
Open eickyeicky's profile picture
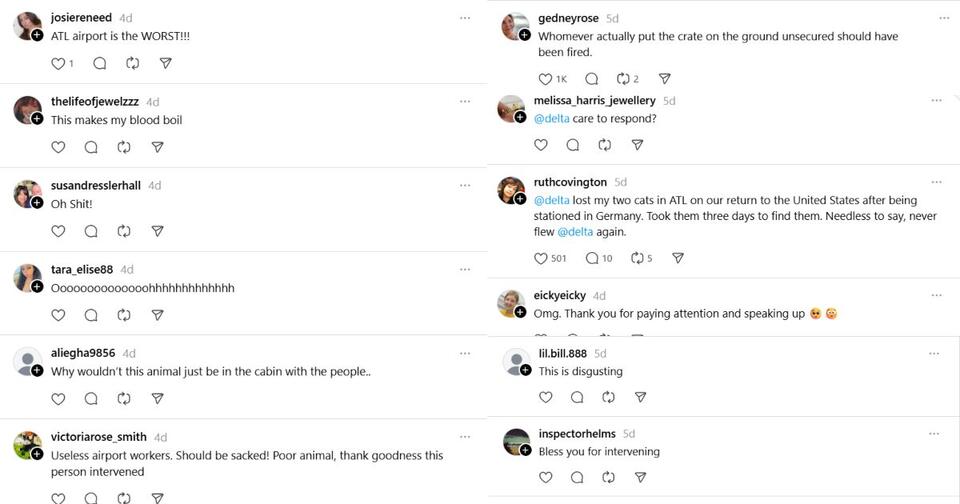tap(511, 301)
